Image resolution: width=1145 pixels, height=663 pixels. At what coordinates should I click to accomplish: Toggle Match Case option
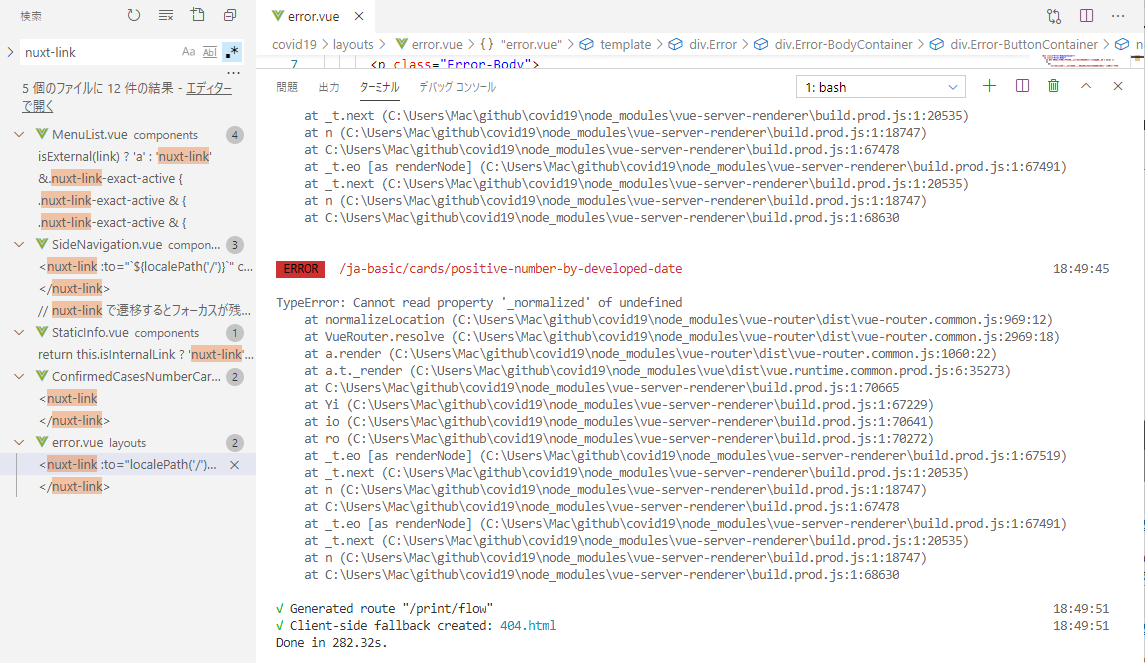pos(188,52)
